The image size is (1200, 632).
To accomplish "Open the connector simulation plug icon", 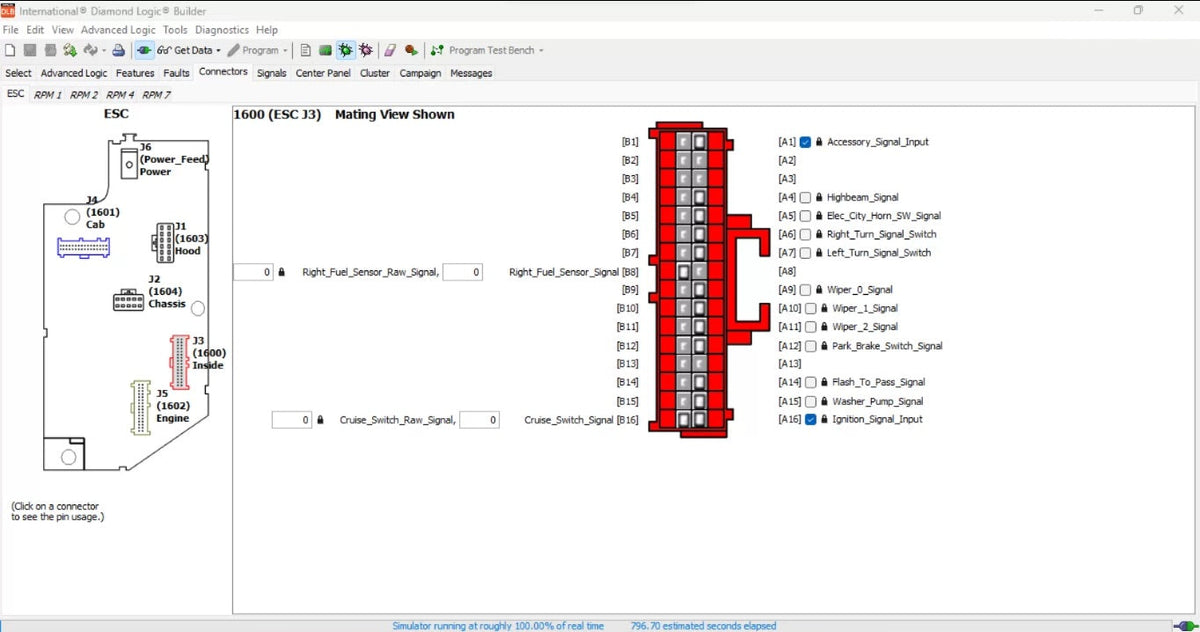I will [x=144, y=50].
